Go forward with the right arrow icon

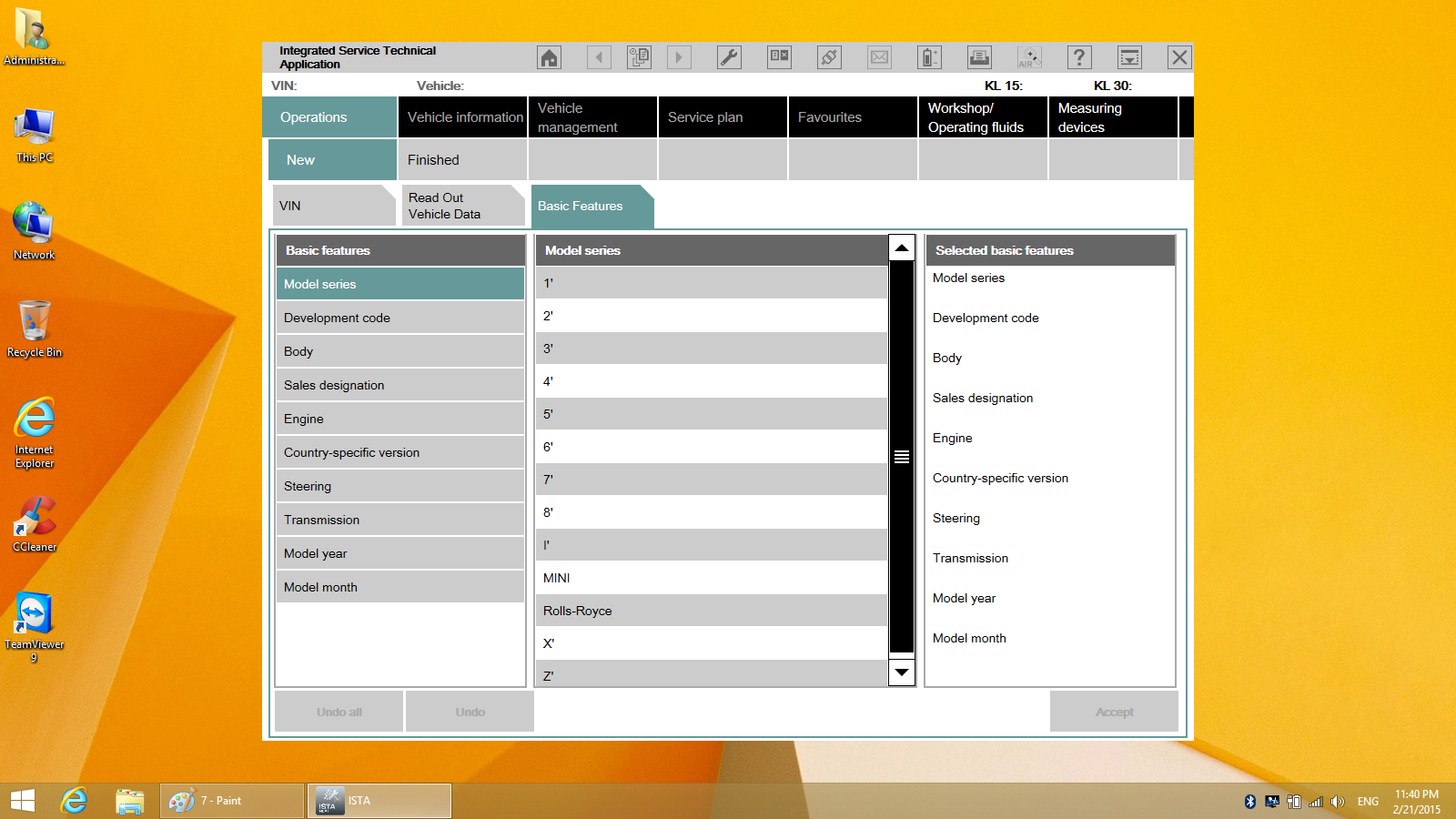(679, 58)
